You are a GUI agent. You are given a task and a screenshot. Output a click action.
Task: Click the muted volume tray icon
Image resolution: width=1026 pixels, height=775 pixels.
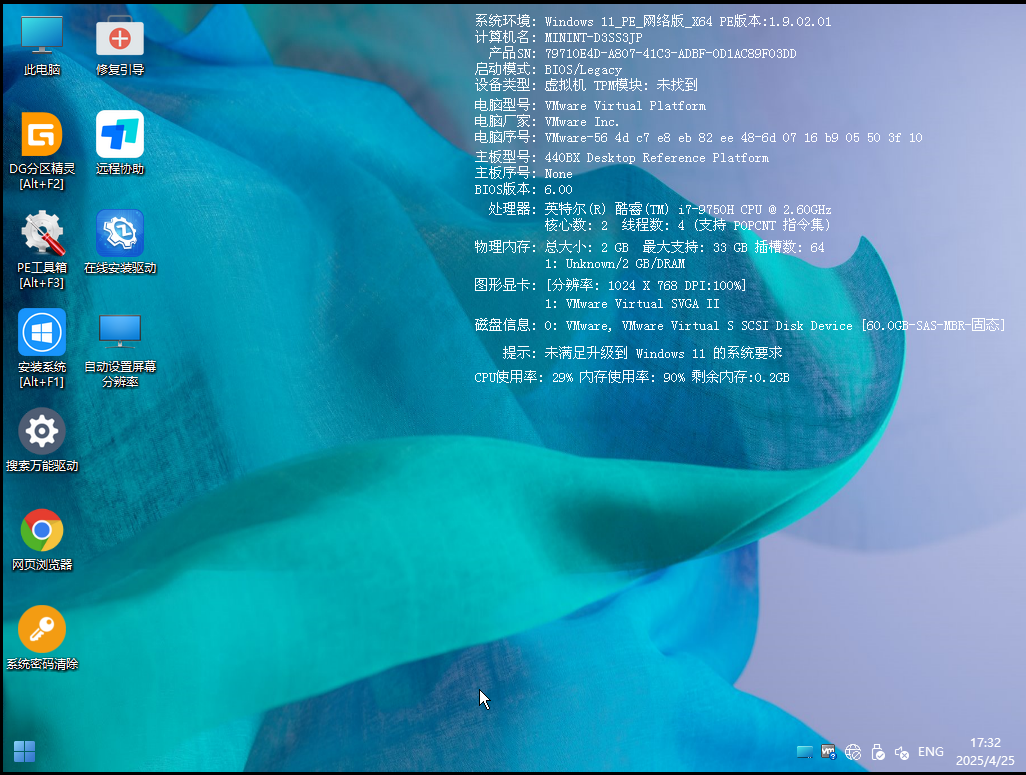[x=902, y=753]
